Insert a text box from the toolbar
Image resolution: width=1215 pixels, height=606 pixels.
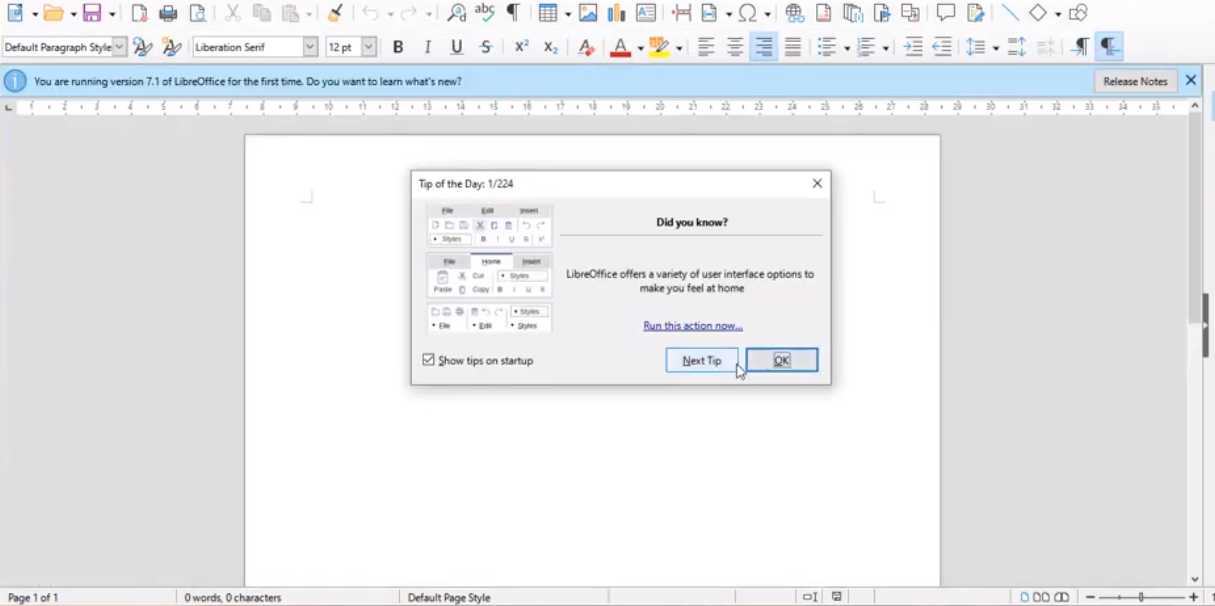645,13
